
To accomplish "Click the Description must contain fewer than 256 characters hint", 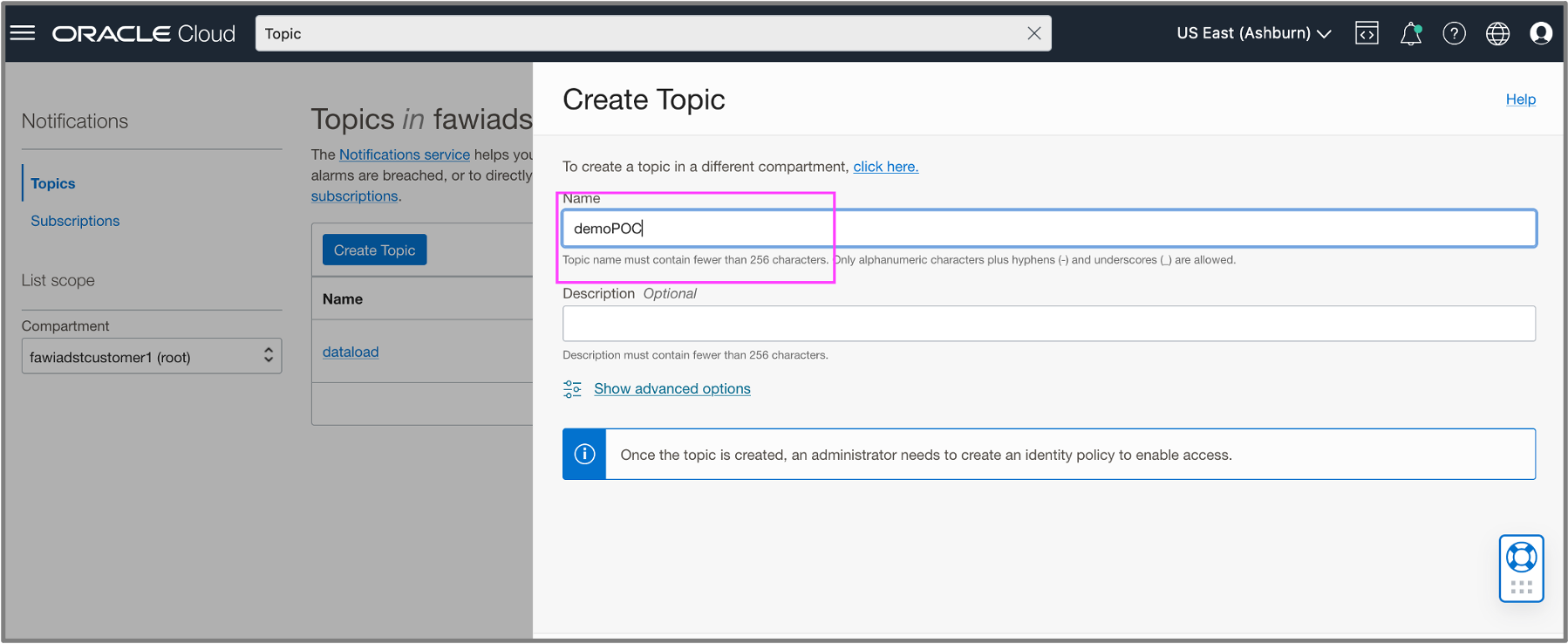I will click(695, 355).
